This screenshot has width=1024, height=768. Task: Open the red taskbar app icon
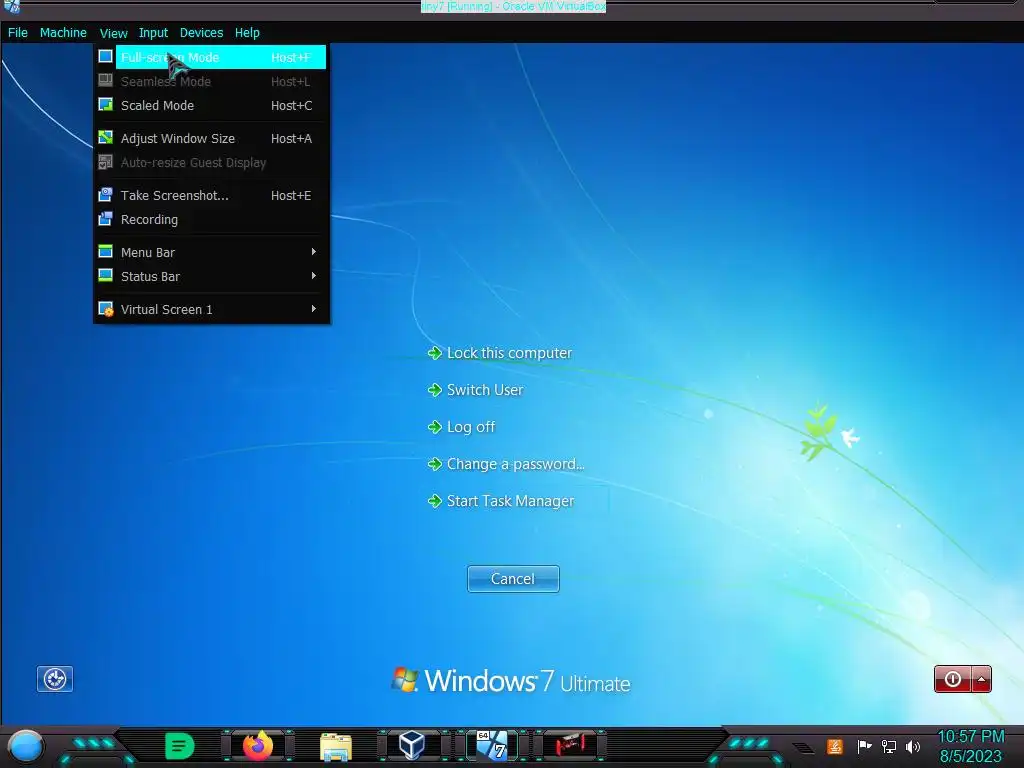[570, 746]
